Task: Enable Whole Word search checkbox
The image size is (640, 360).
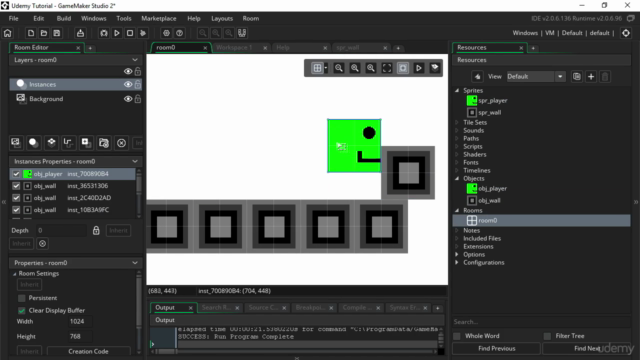Action: coord(457,336)
